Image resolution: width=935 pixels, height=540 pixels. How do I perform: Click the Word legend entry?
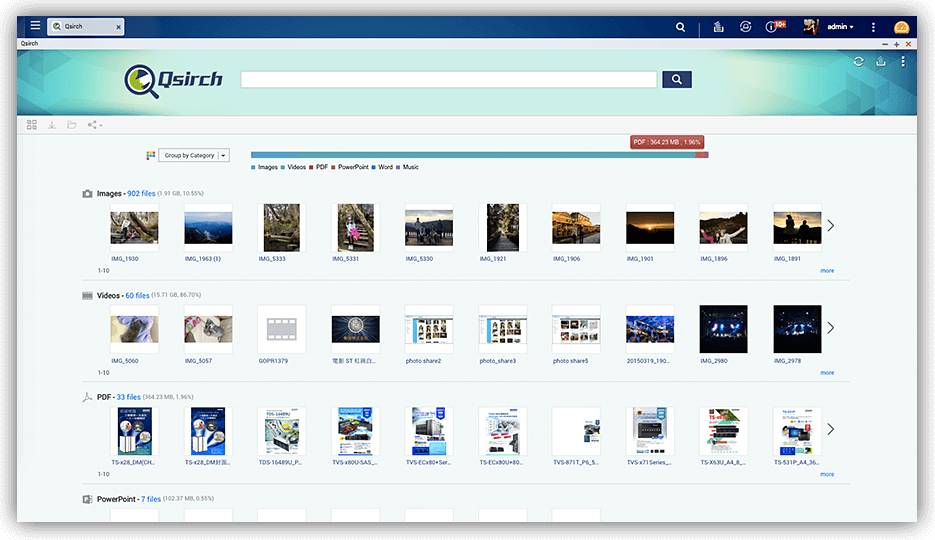tap(382, 167)
